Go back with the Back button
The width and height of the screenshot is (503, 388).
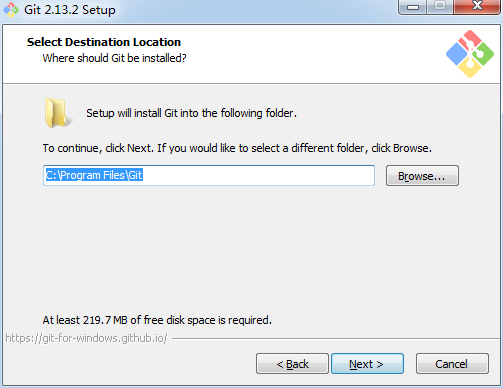(x=292, y=364)
